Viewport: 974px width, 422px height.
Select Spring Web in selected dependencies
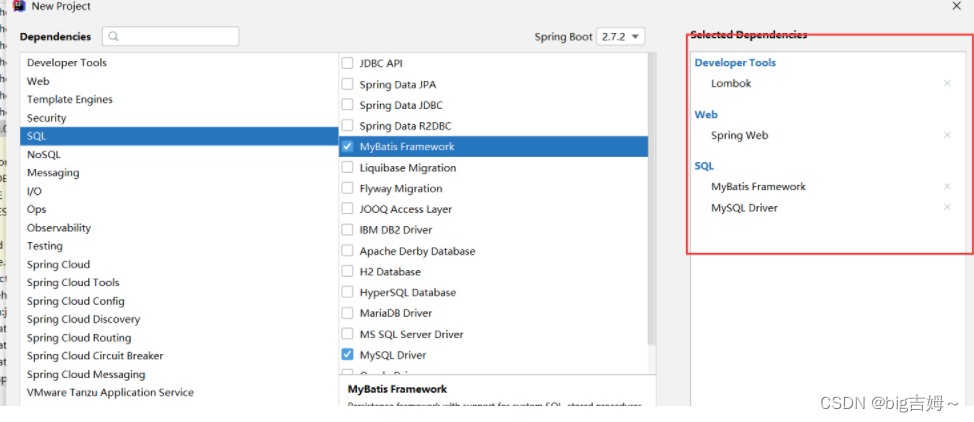739,135
